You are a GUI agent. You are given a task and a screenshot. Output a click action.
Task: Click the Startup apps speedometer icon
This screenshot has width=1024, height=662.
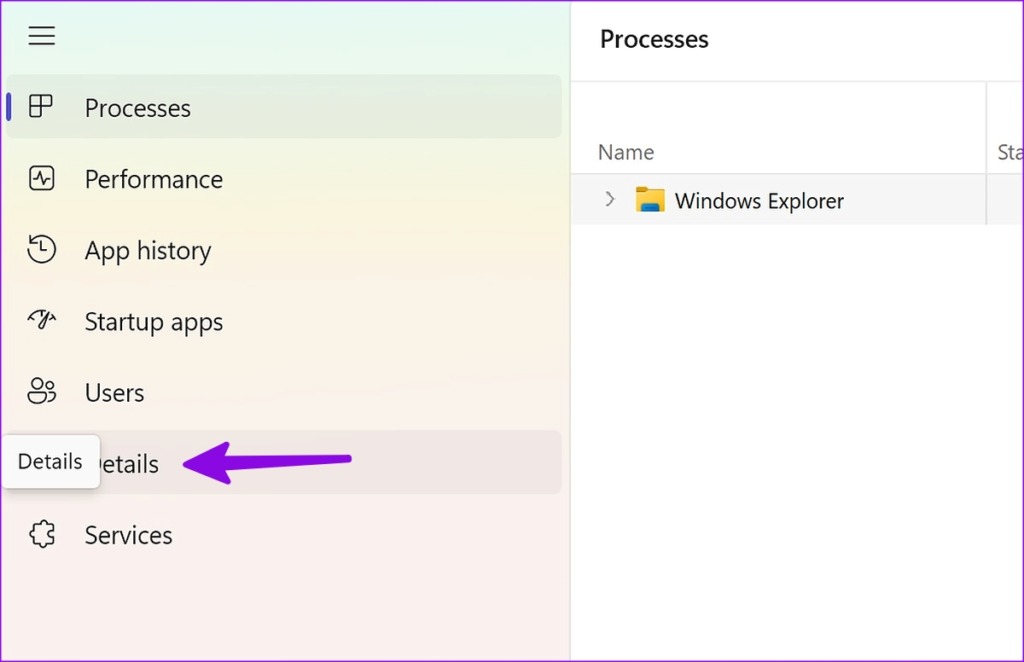(x=41, y=321)
